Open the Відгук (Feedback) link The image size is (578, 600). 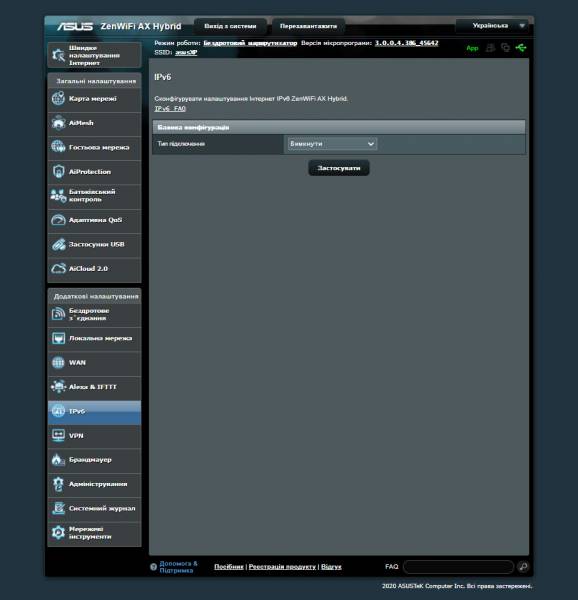pyautogui.click(x=331, y=567)
